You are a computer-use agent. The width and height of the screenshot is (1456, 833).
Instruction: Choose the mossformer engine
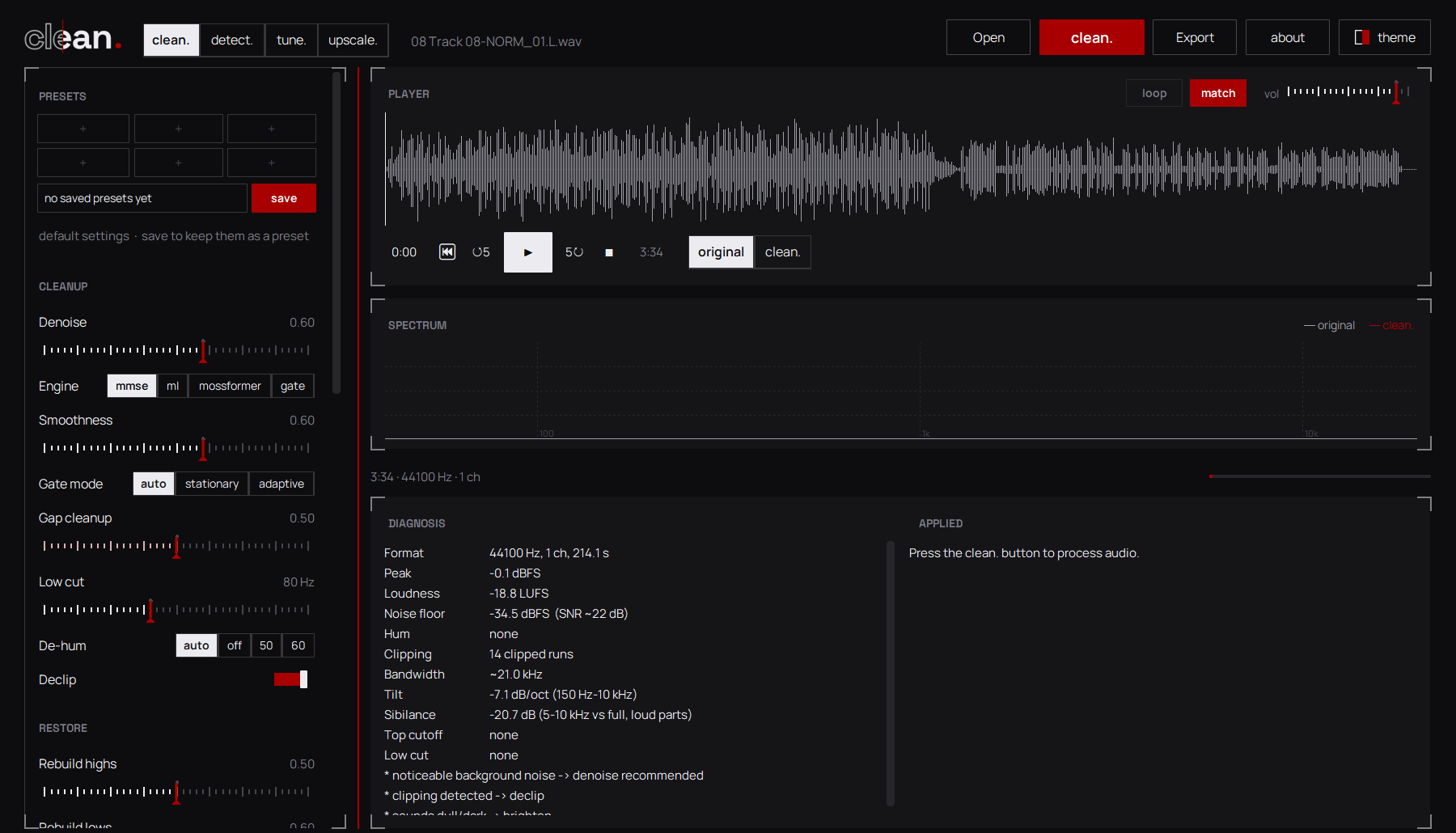tap(230, 386)
